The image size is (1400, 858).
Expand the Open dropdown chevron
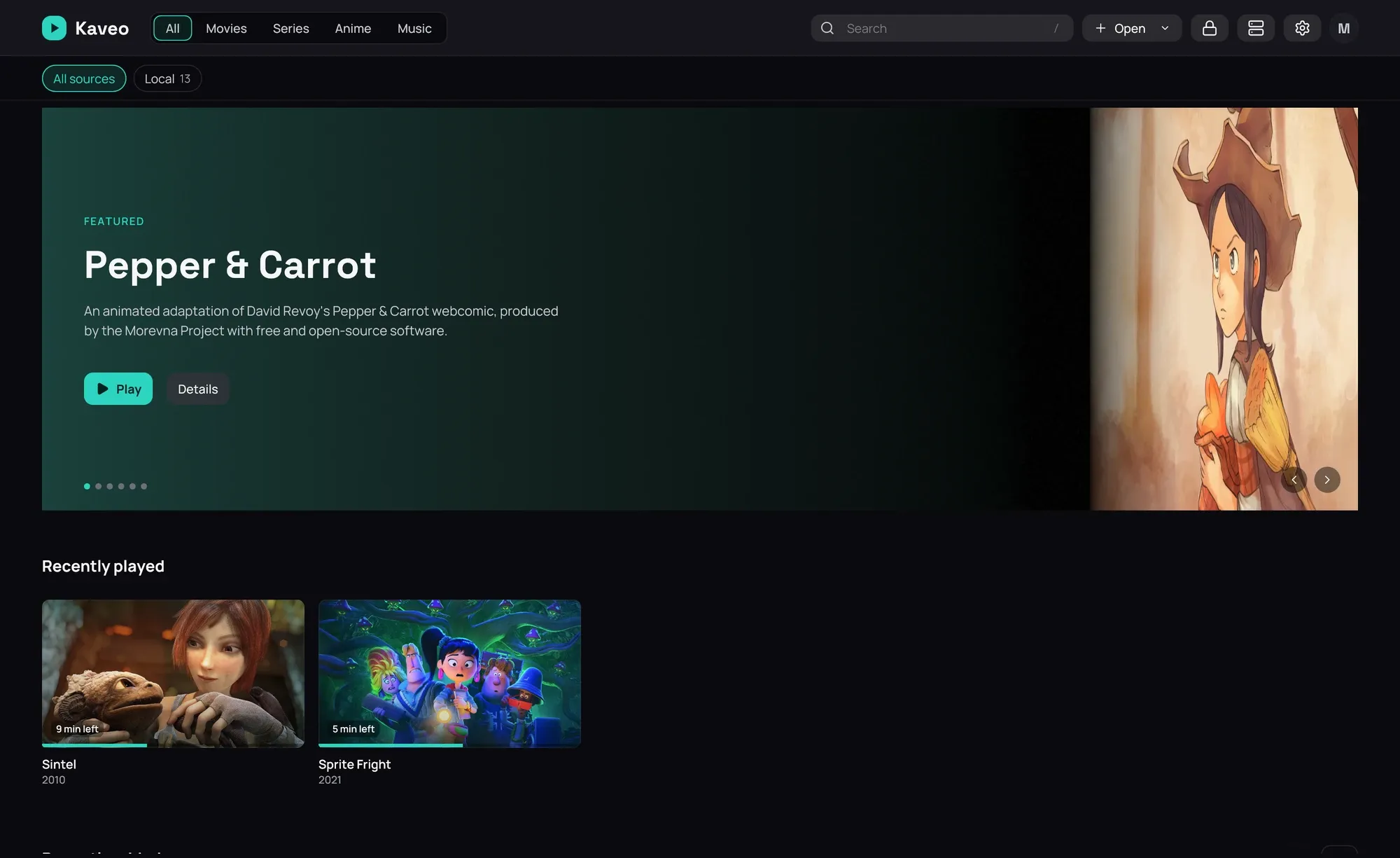click(1165, 28)
